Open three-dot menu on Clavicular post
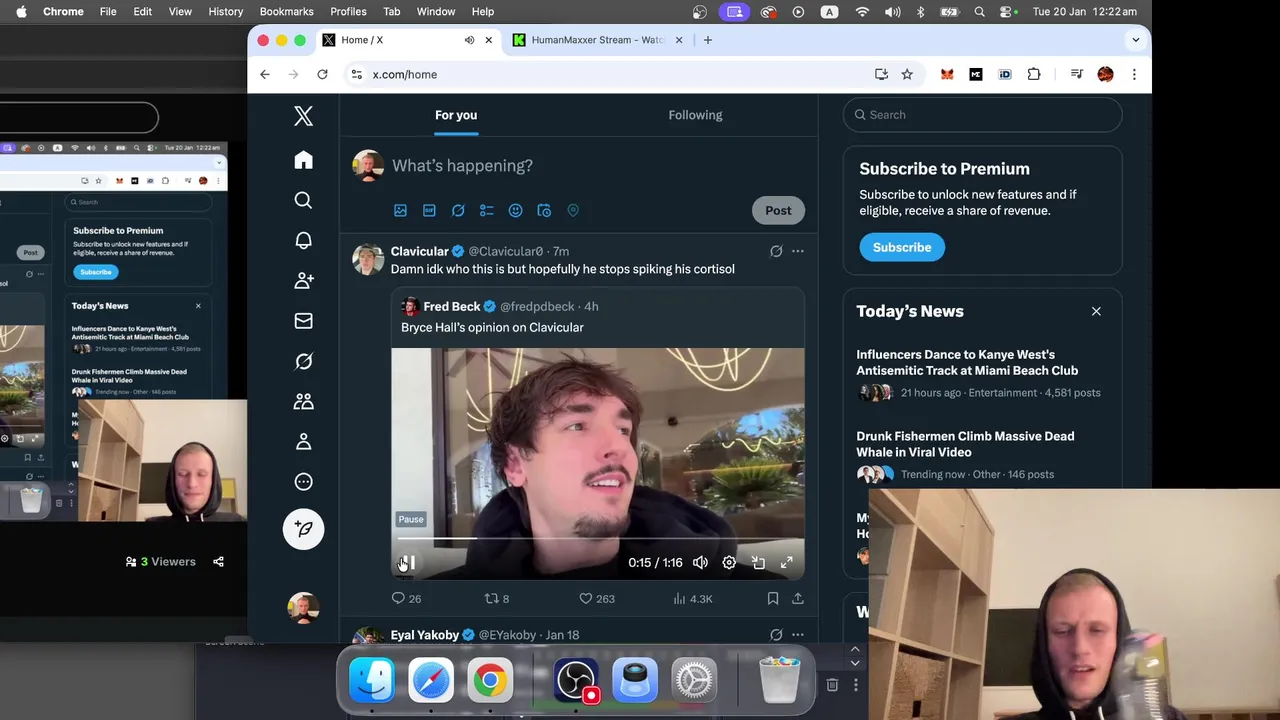Viewport: 1280px width, 720px height. point(797,251)
